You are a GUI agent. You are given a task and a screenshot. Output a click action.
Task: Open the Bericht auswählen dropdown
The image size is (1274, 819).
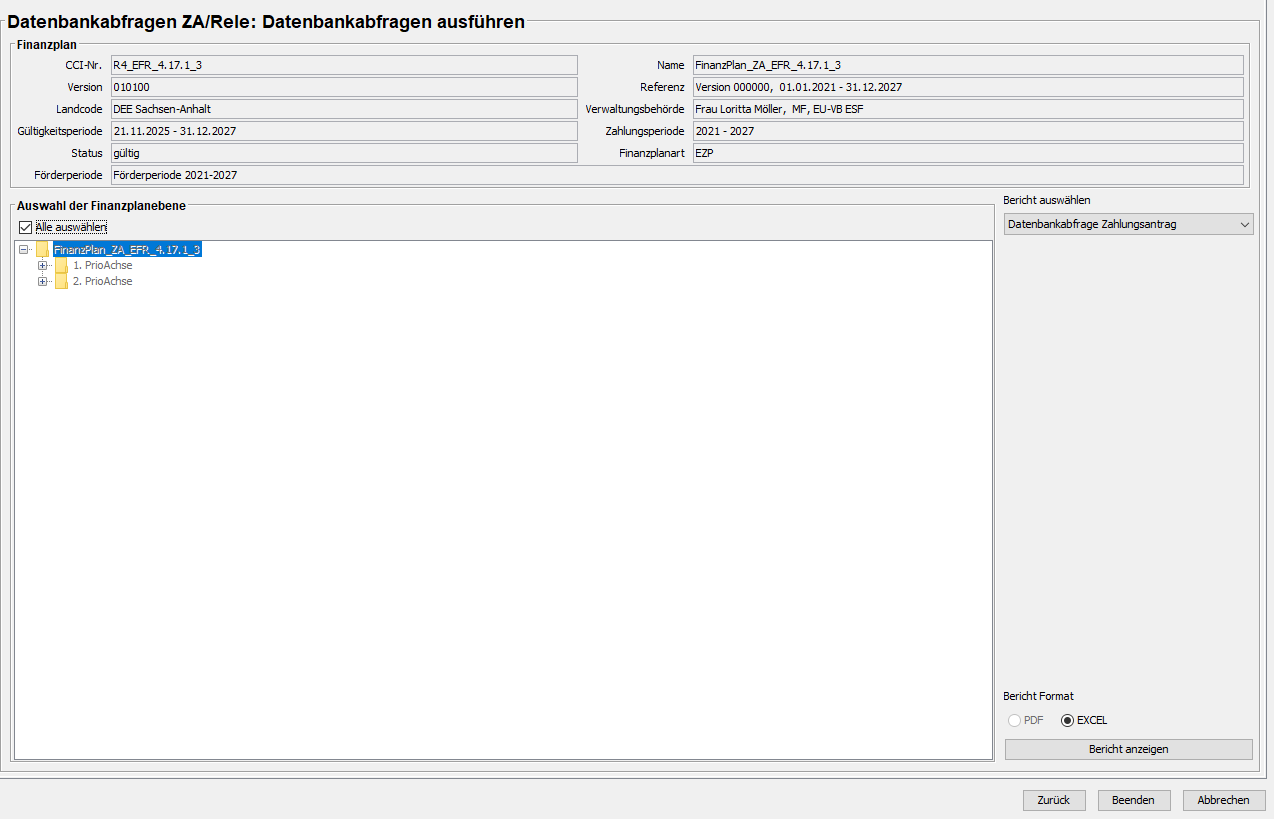(x=1128, y=225)
